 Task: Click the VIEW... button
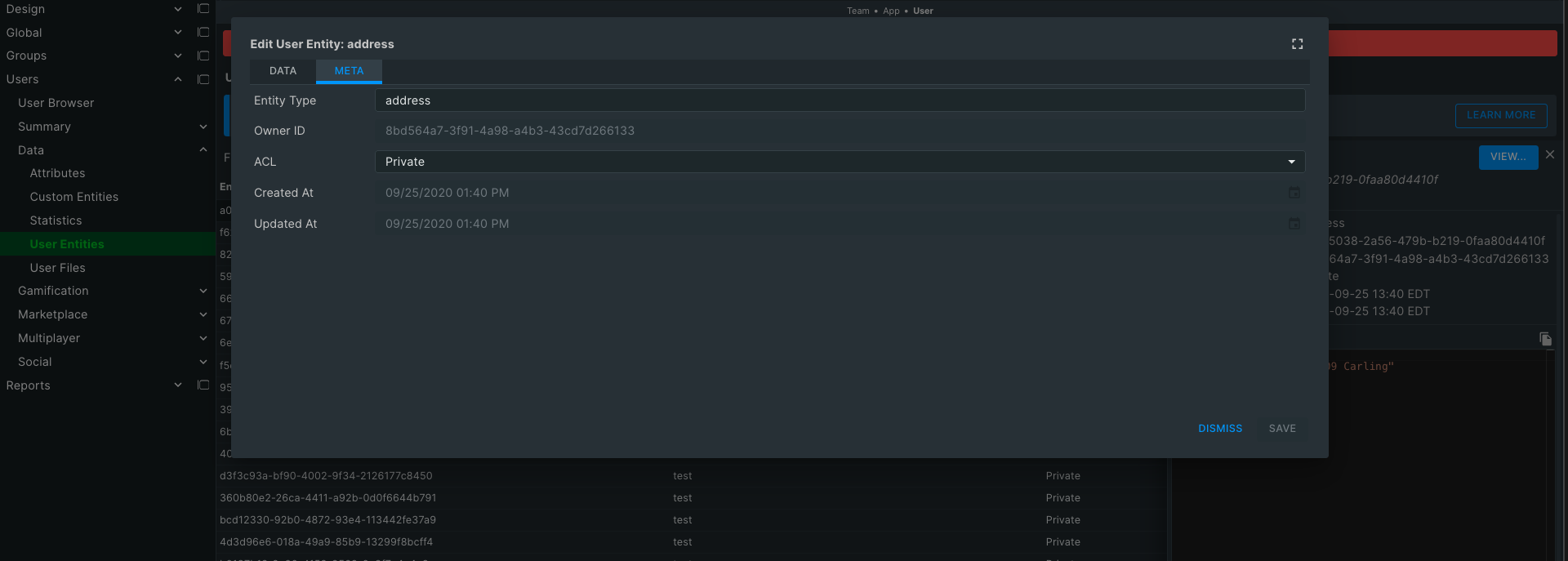[1508, 157]
